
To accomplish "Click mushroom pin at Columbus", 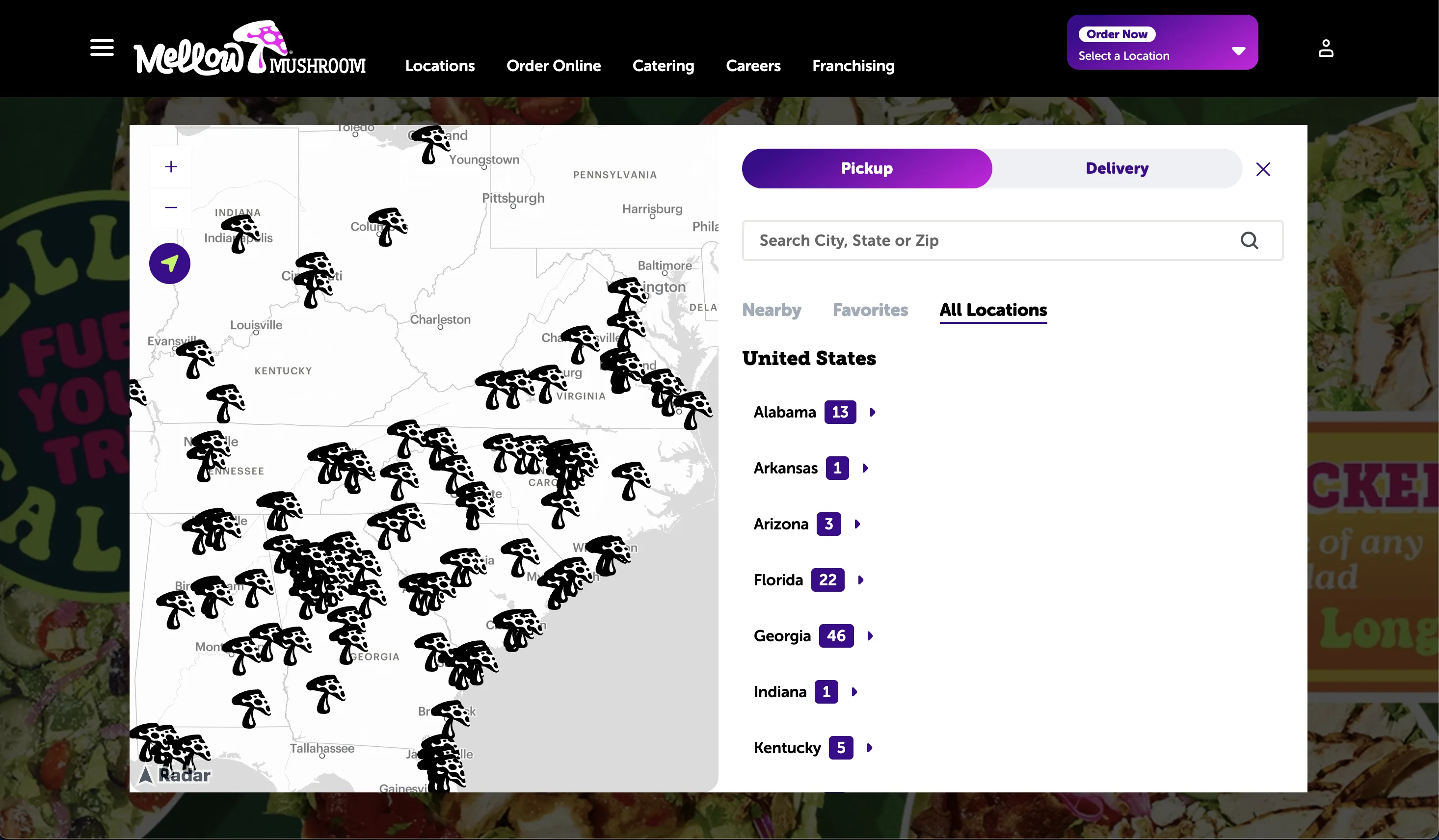I will (388, 227).
